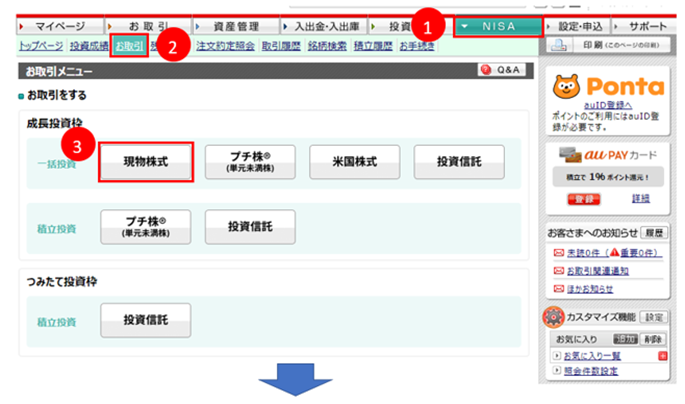The image size is (685, 404).
Task: Click the 印刷 print page button
Action: (609, 45)
